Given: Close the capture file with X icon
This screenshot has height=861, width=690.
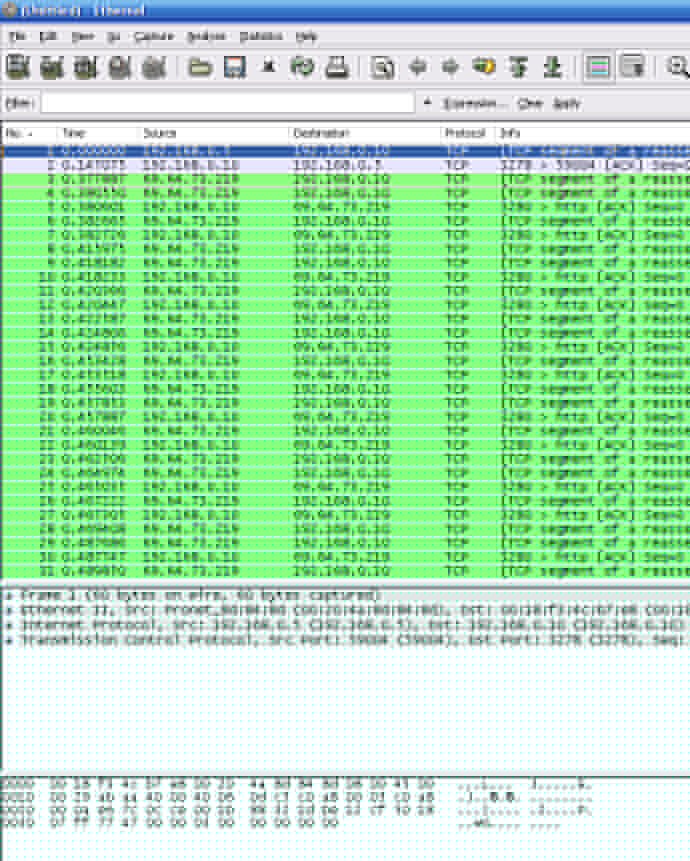Looking at the screenshot, I should click(x=268, y=67).
